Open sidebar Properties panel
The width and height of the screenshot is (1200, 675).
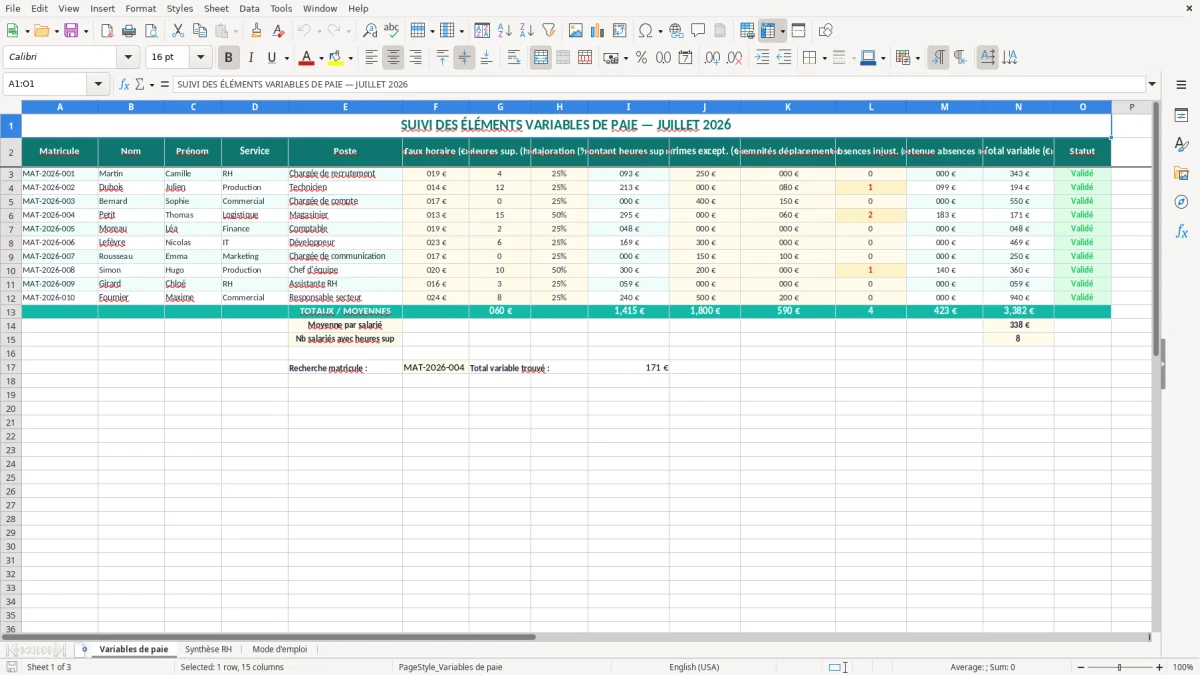click(x=1181, y=115)
